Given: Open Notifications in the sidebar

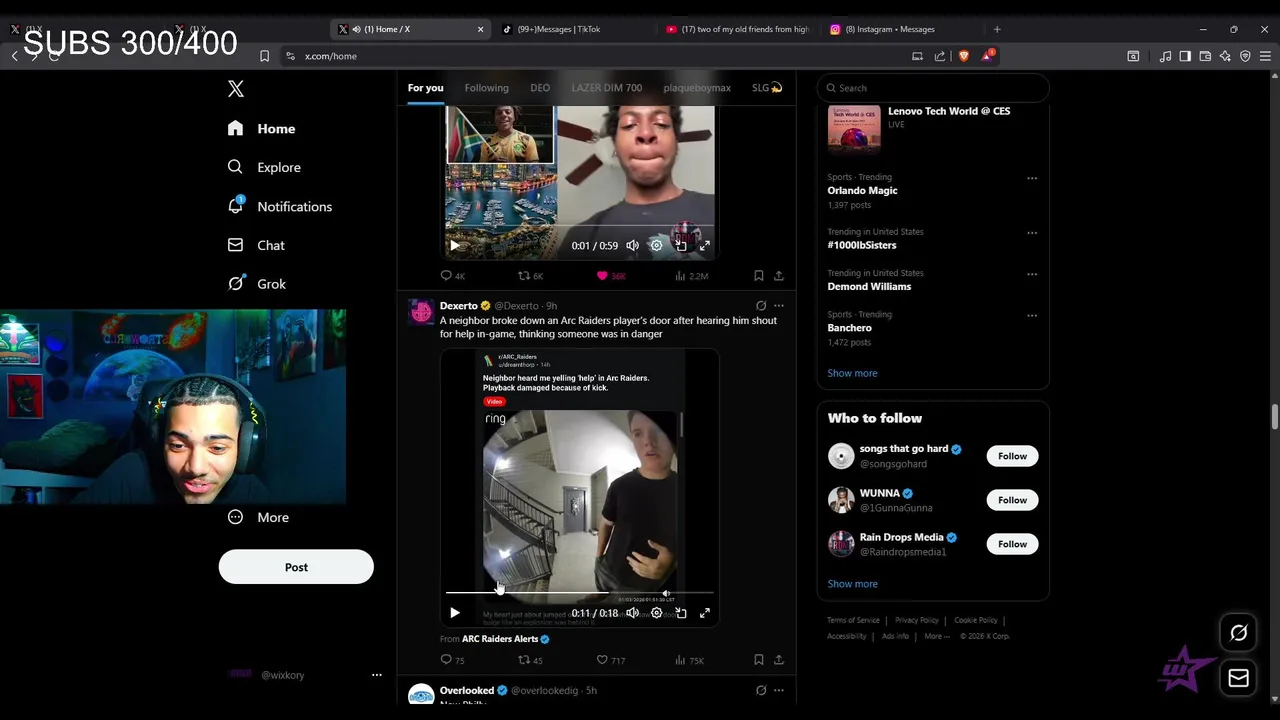Looking at the screenshot, I should (x=279, y=206).
